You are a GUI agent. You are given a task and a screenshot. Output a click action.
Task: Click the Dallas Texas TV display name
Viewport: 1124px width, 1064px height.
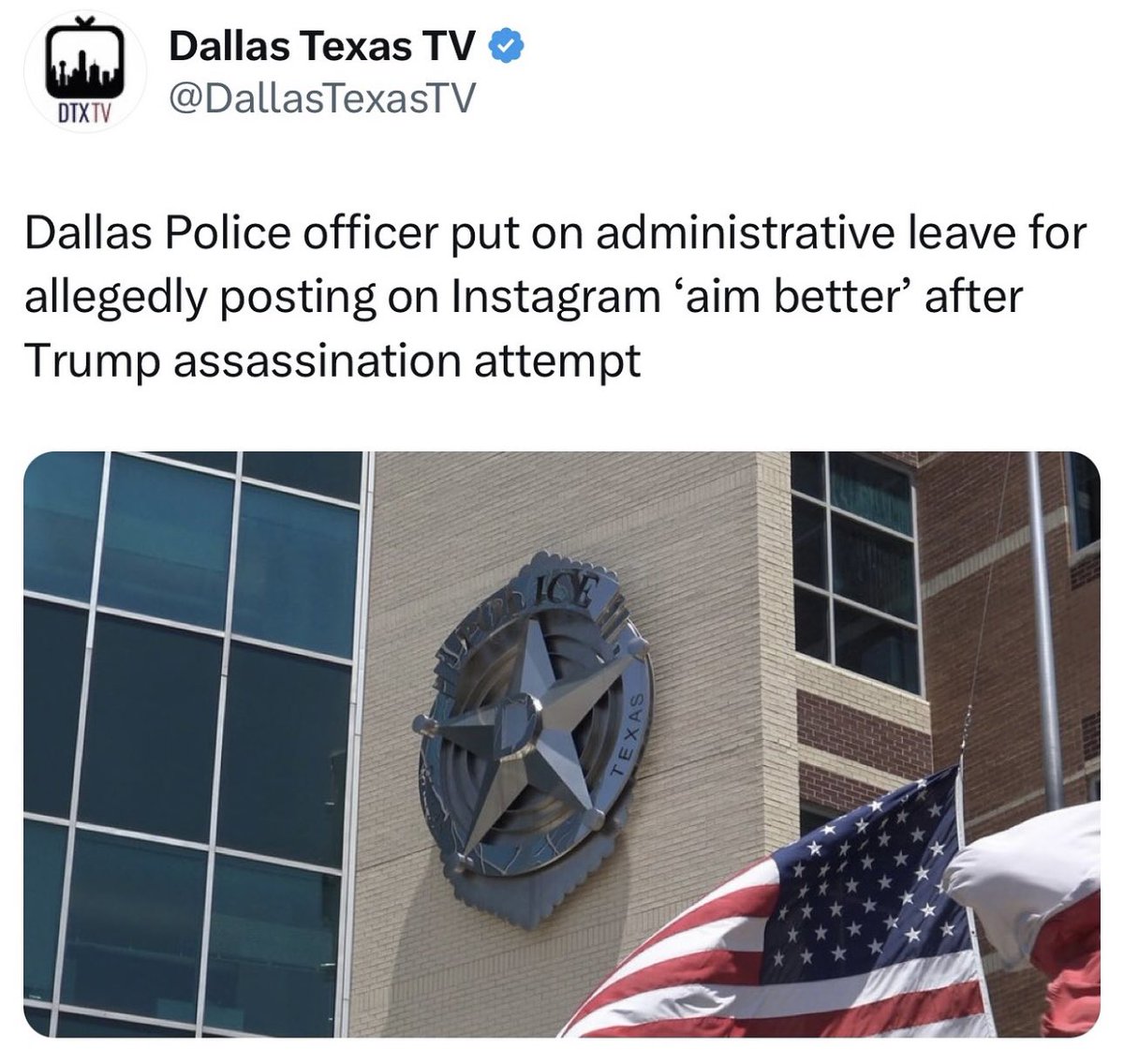click(322, 46)
